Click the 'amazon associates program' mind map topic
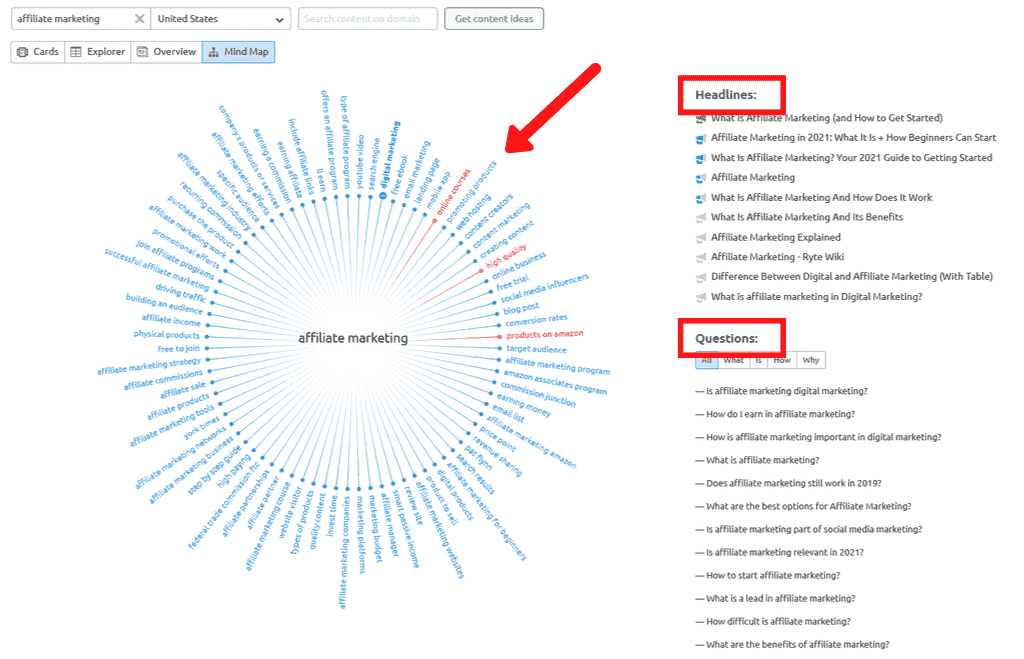The image size is (1024, 659). pyautogui.click(x=554, y=382)
